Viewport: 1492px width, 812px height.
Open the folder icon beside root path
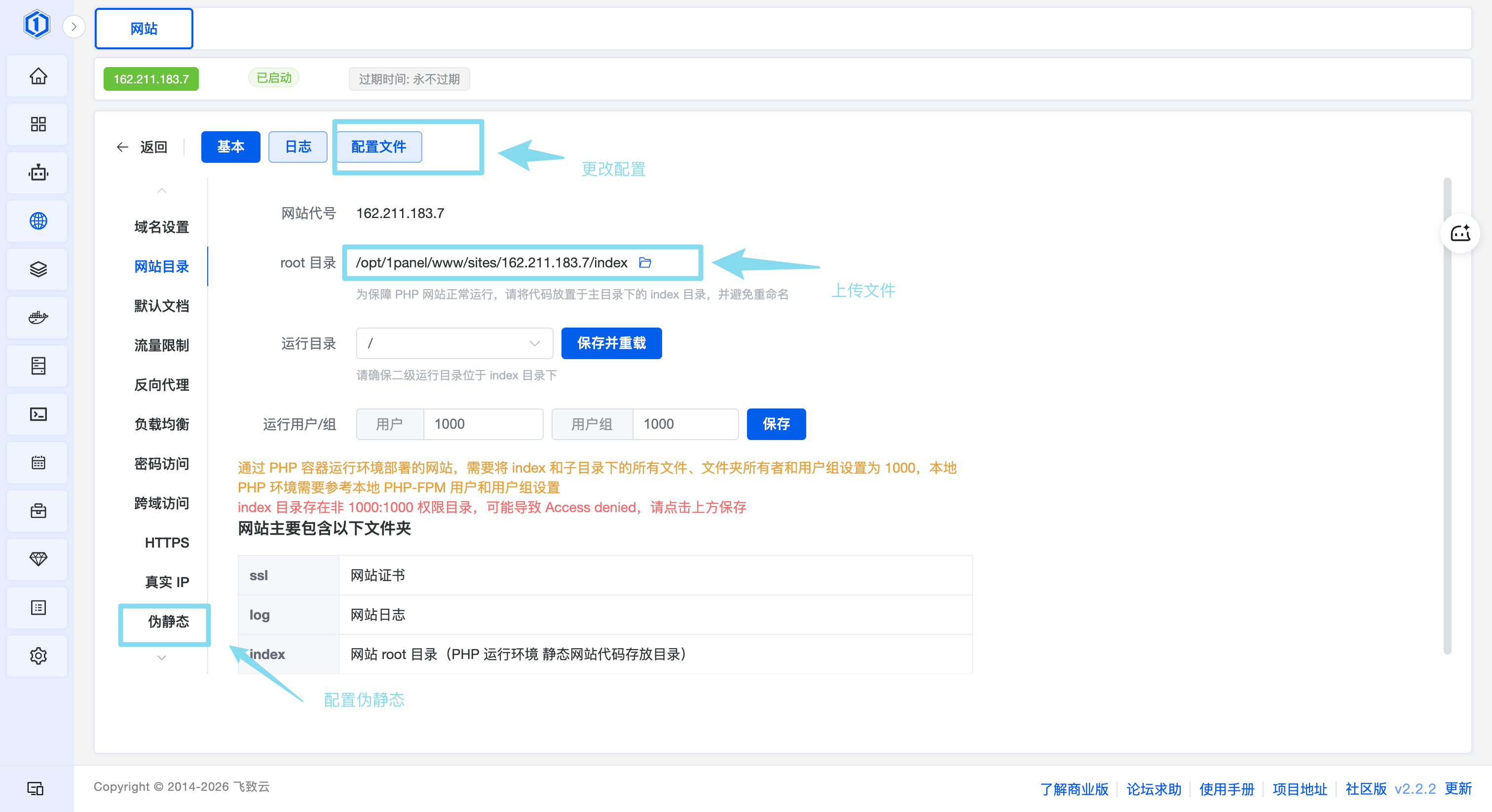pyautogui.click(x=645, y=263)
